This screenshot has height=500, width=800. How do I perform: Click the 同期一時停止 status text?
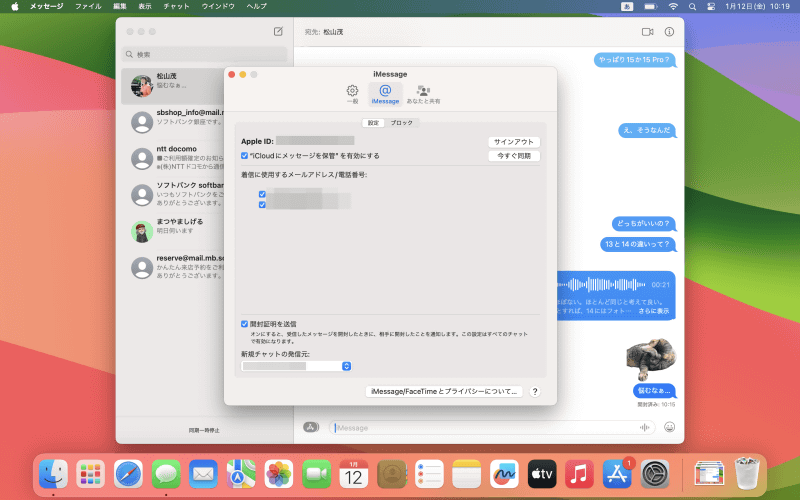pyautogui.click(x=204, y=430)
